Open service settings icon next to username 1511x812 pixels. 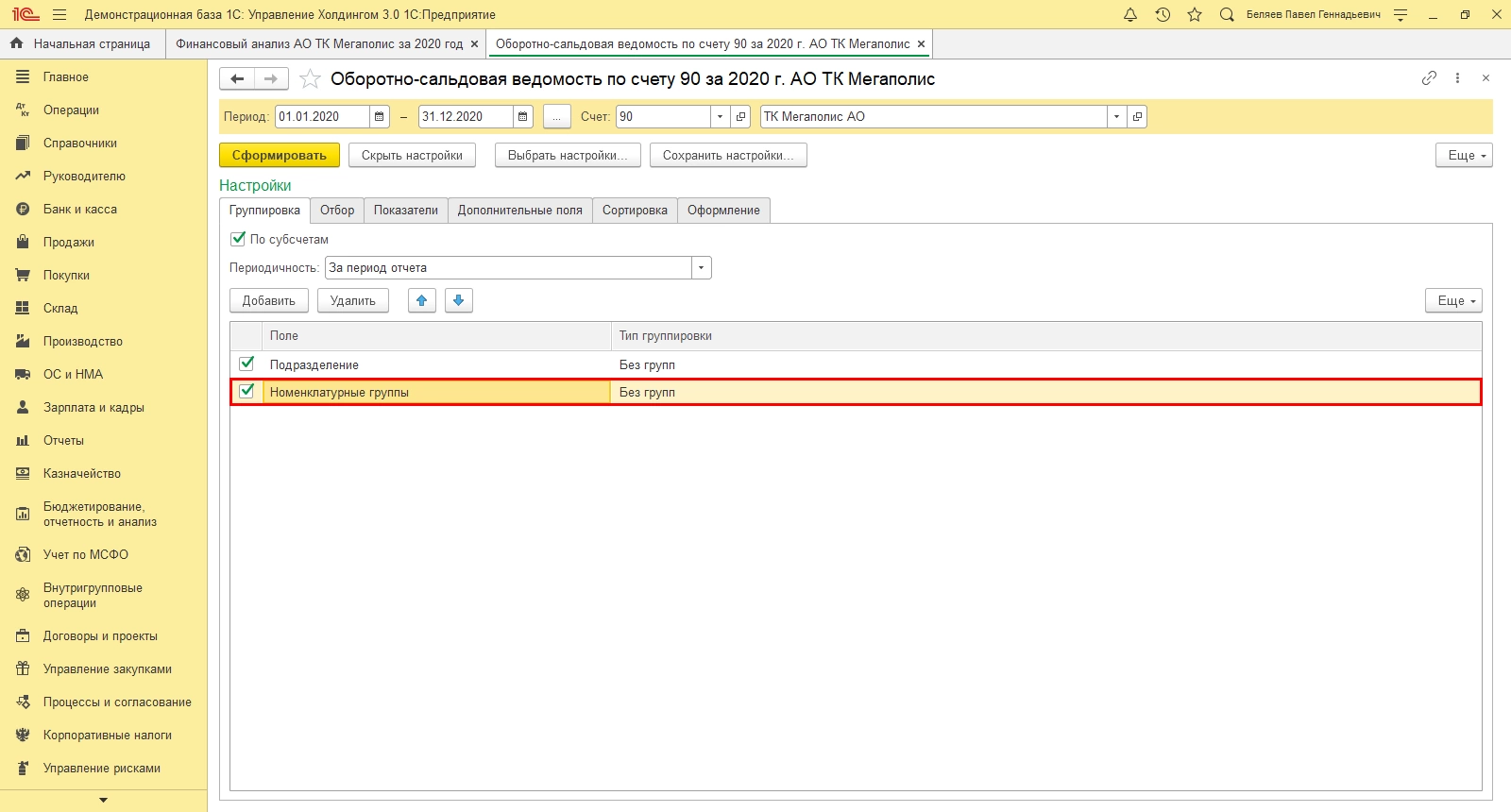pos(1401,14)
